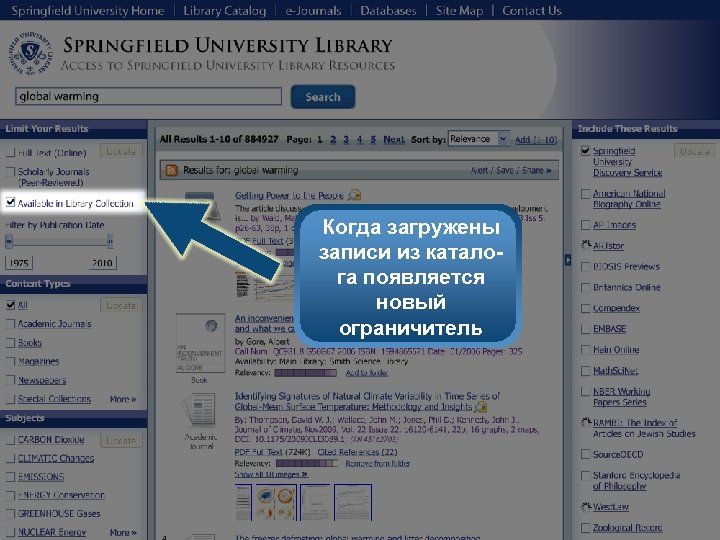The height and width of the screenshot is (540, 720).
Task: Click the icon after Methodology and Insights title
Action: (481, 407)
